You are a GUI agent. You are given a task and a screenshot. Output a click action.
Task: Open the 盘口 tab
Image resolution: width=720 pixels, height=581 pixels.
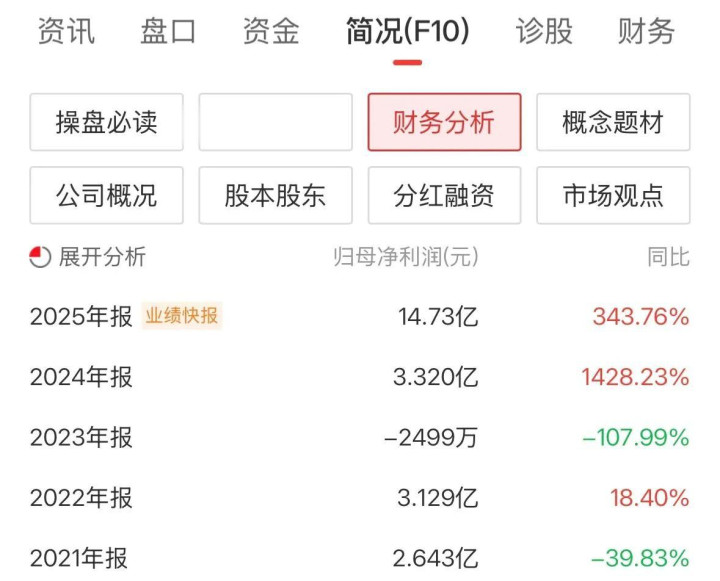point(168,32)
